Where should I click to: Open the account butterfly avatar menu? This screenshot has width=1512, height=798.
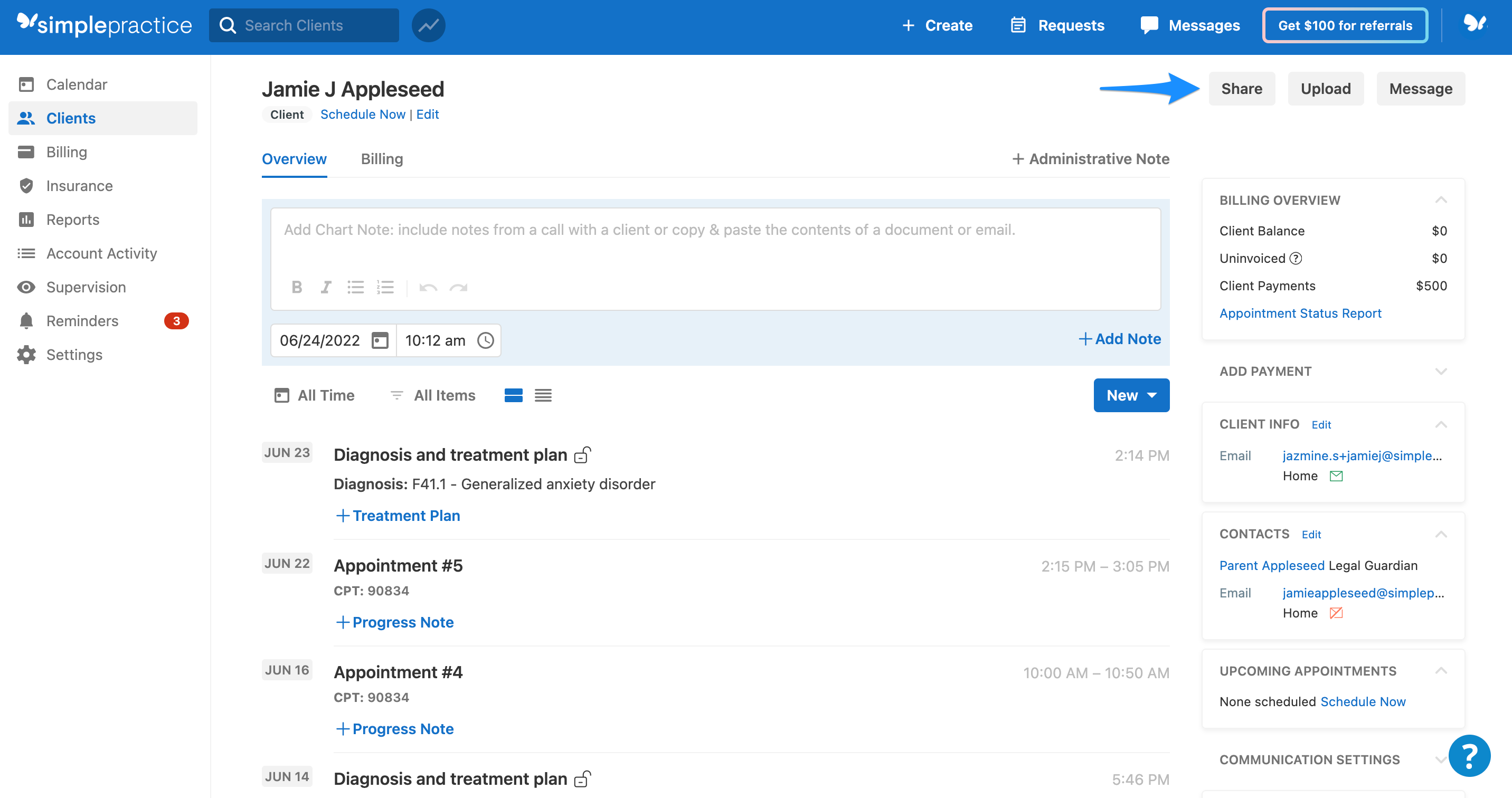click(1475, 23)
